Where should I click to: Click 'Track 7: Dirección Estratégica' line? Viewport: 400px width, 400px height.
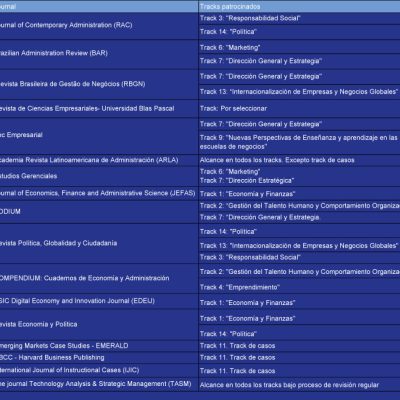click(247, 181)
